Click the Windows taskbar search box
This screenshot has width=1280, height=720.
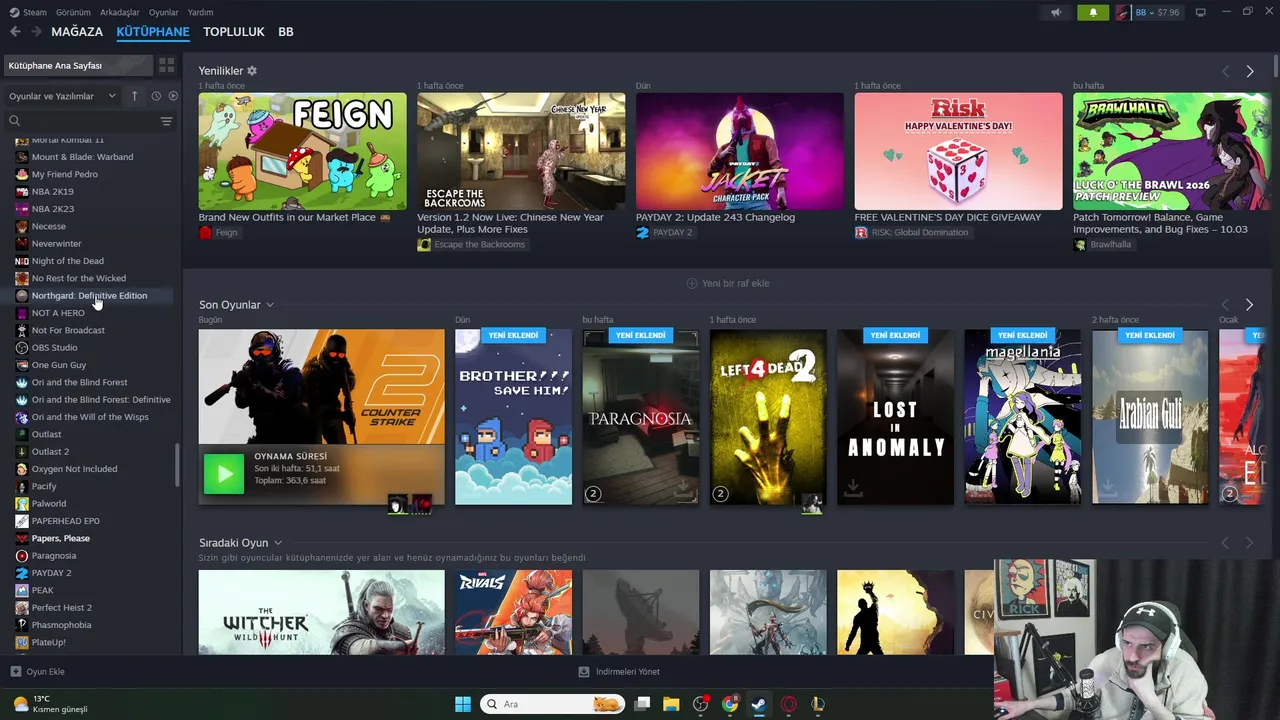click(x=553, y=704)
